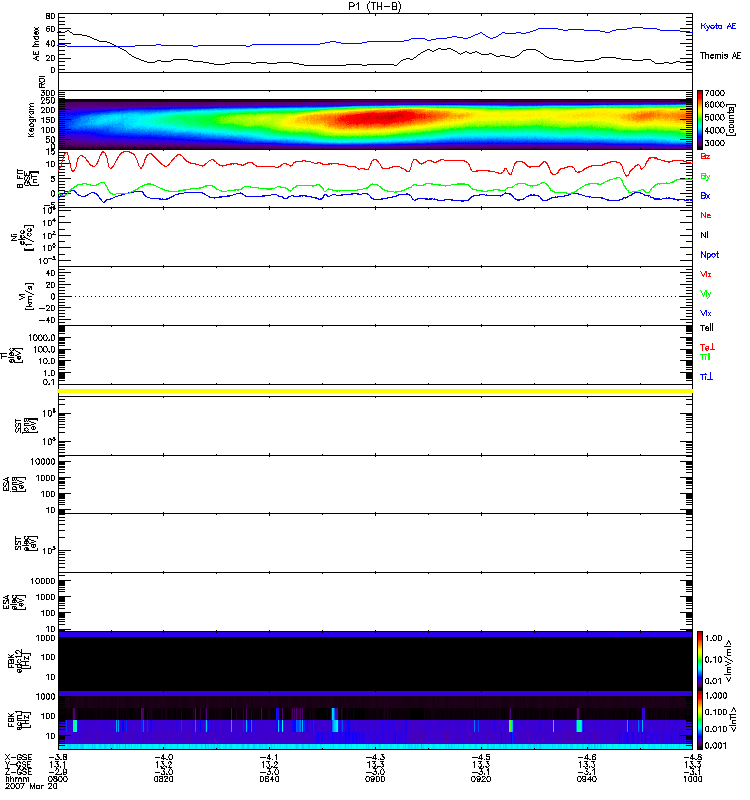Viewport: 750px width, 800px height.
Task: Click the 0800 time tick label
Action: (x=58, y=779)
